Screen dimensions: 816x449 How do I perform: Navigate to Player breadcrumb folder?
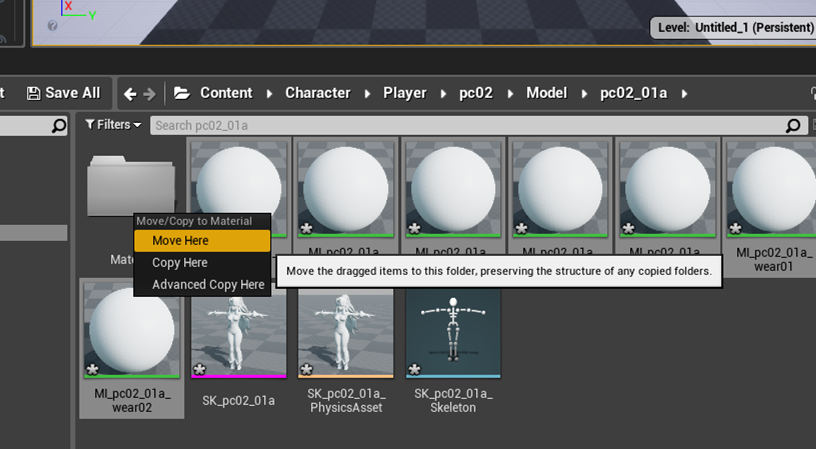tap(404, 93)
